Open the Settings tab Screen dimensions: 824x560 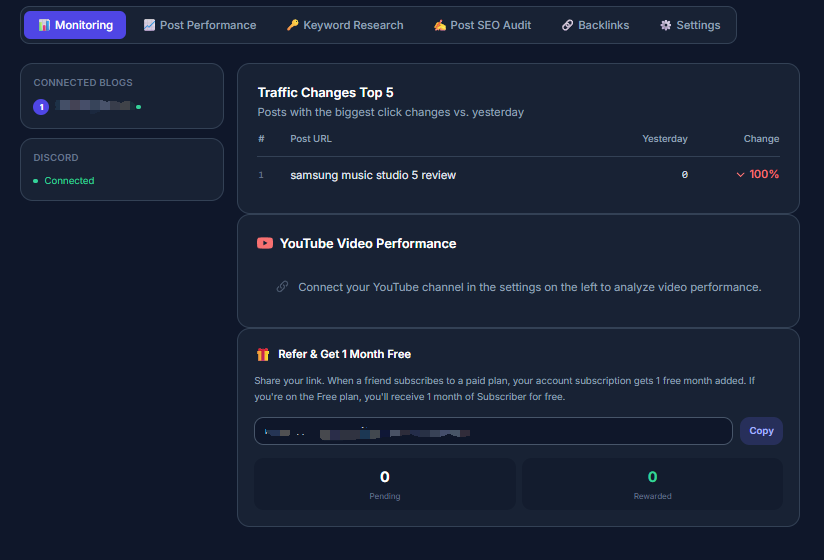pos(691,25)
